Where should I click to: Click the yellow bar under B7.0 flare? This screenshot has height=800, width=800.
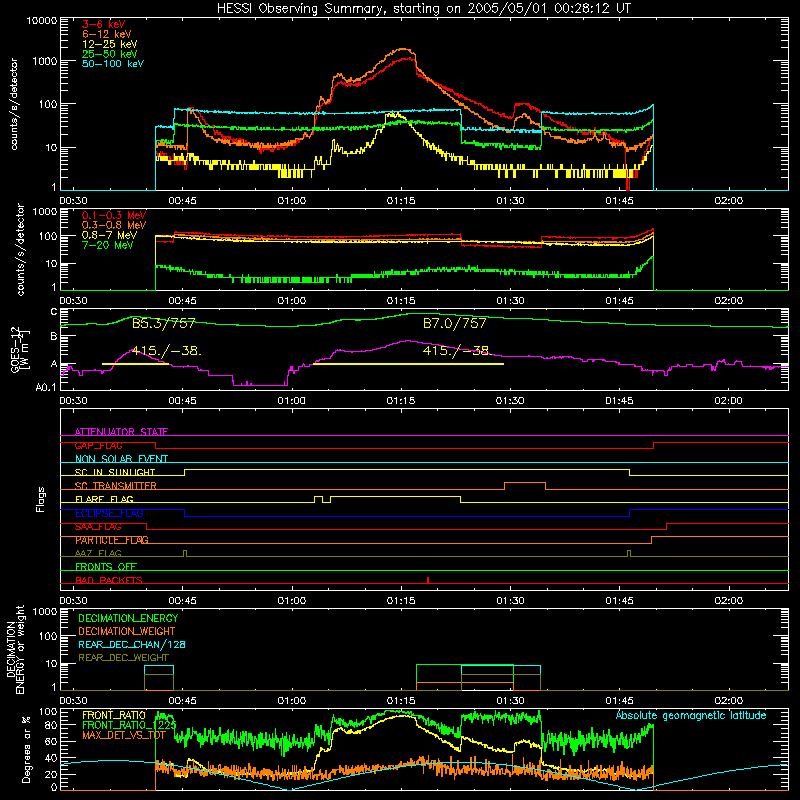[x=409, y=364]
